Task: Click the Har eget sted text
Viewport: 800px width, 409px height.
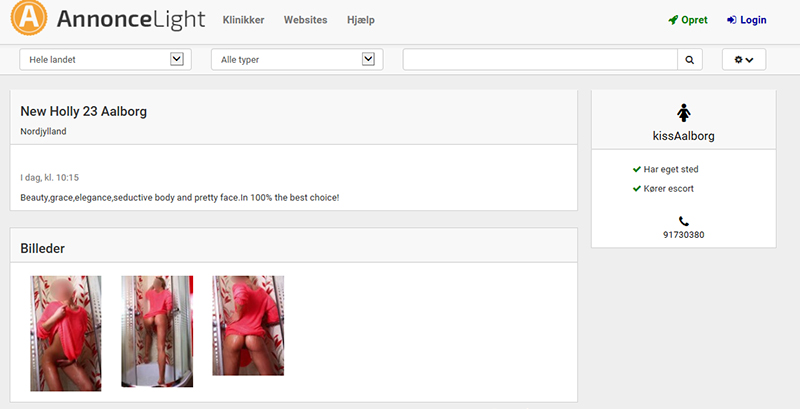Action: [x=671, y=169]
